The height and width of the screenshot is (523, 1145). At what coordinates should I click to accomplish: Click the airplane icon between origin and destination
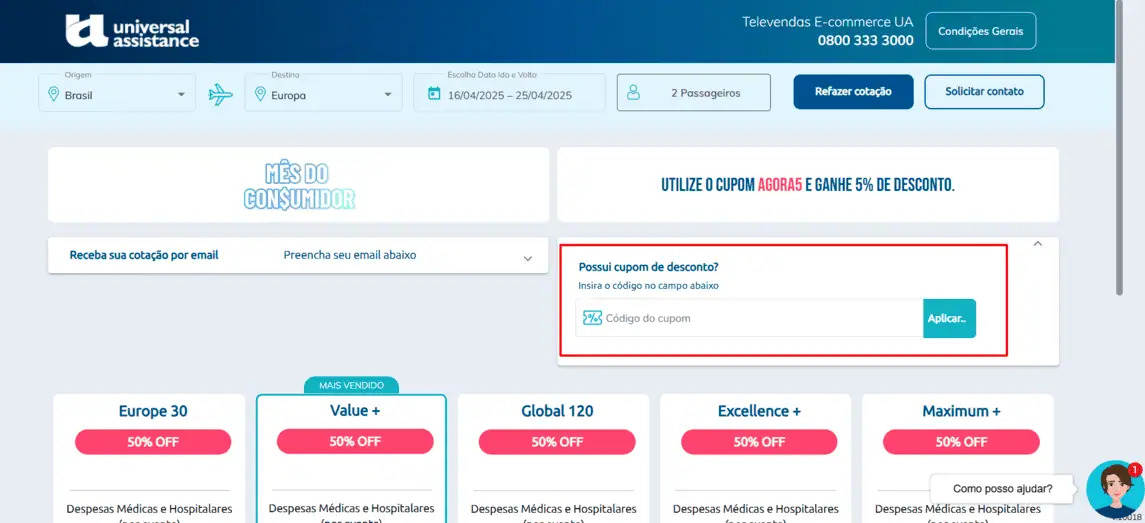220,94
